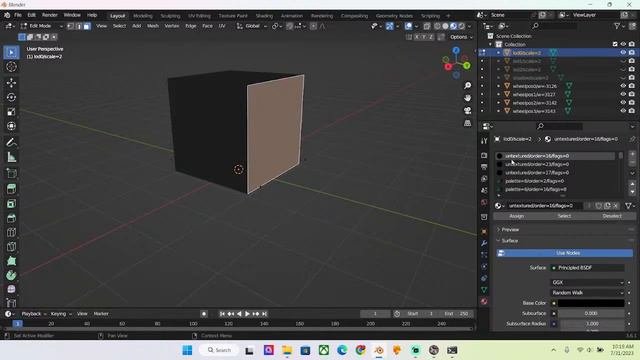Click the Assign material button
Image resolution: width=640 pixels, height=360 pixels.
click(516, 216)
